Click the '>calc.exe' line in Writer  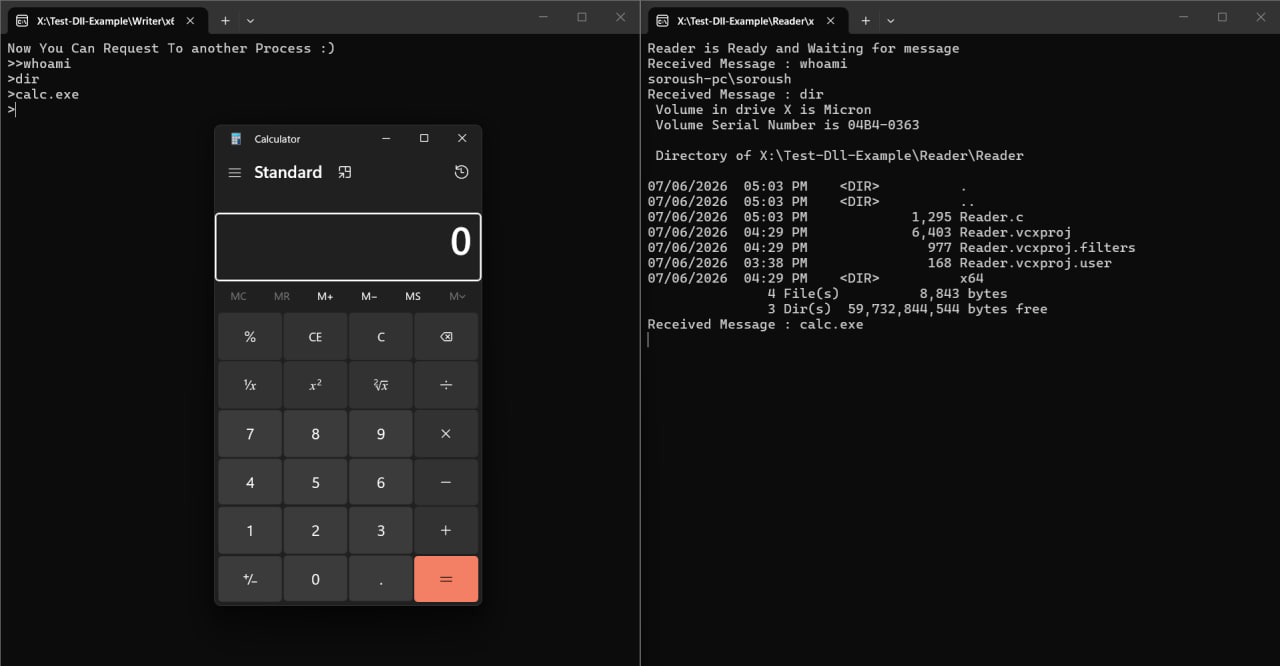(43, 94)
